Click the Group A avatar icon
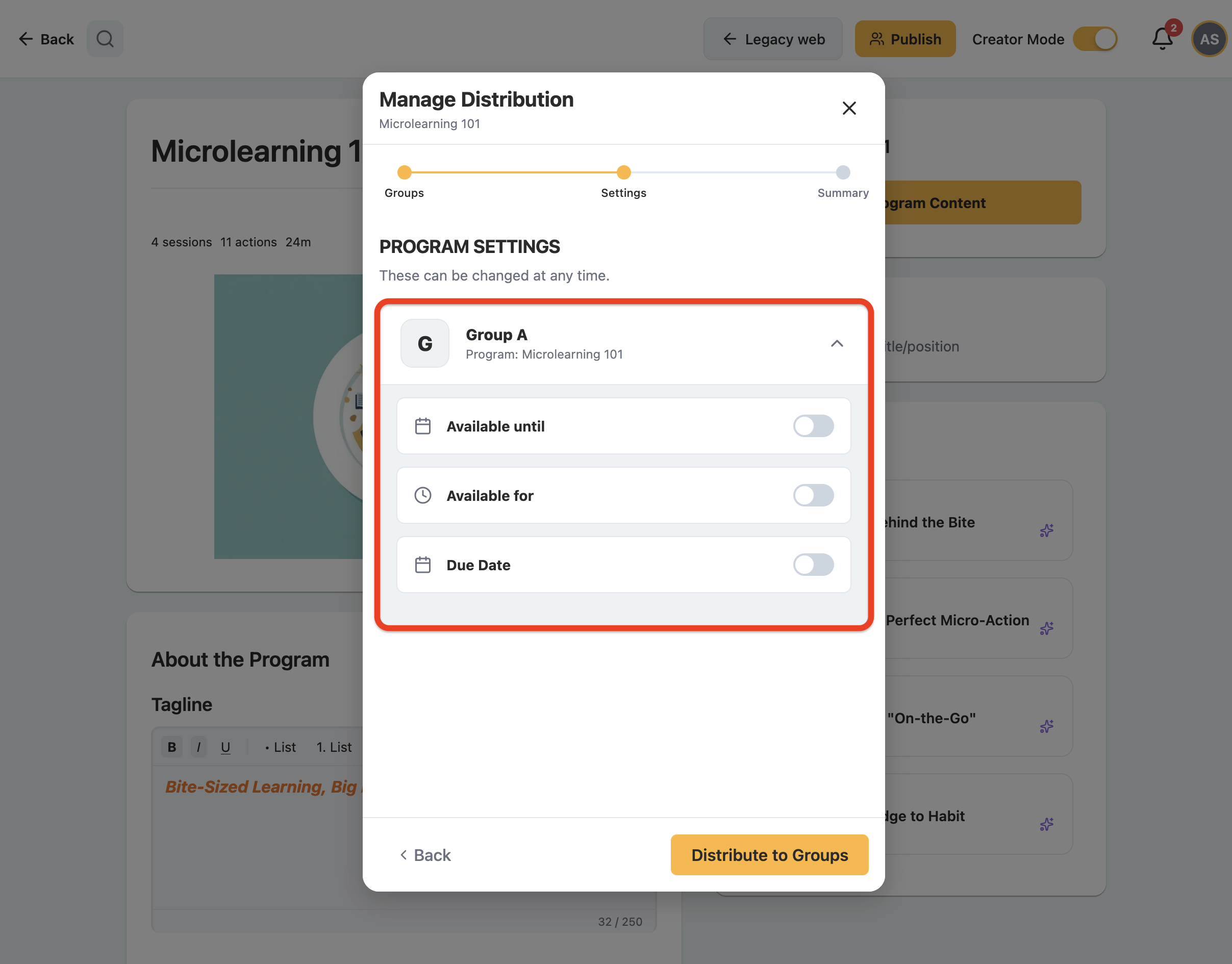 point(425,343)
